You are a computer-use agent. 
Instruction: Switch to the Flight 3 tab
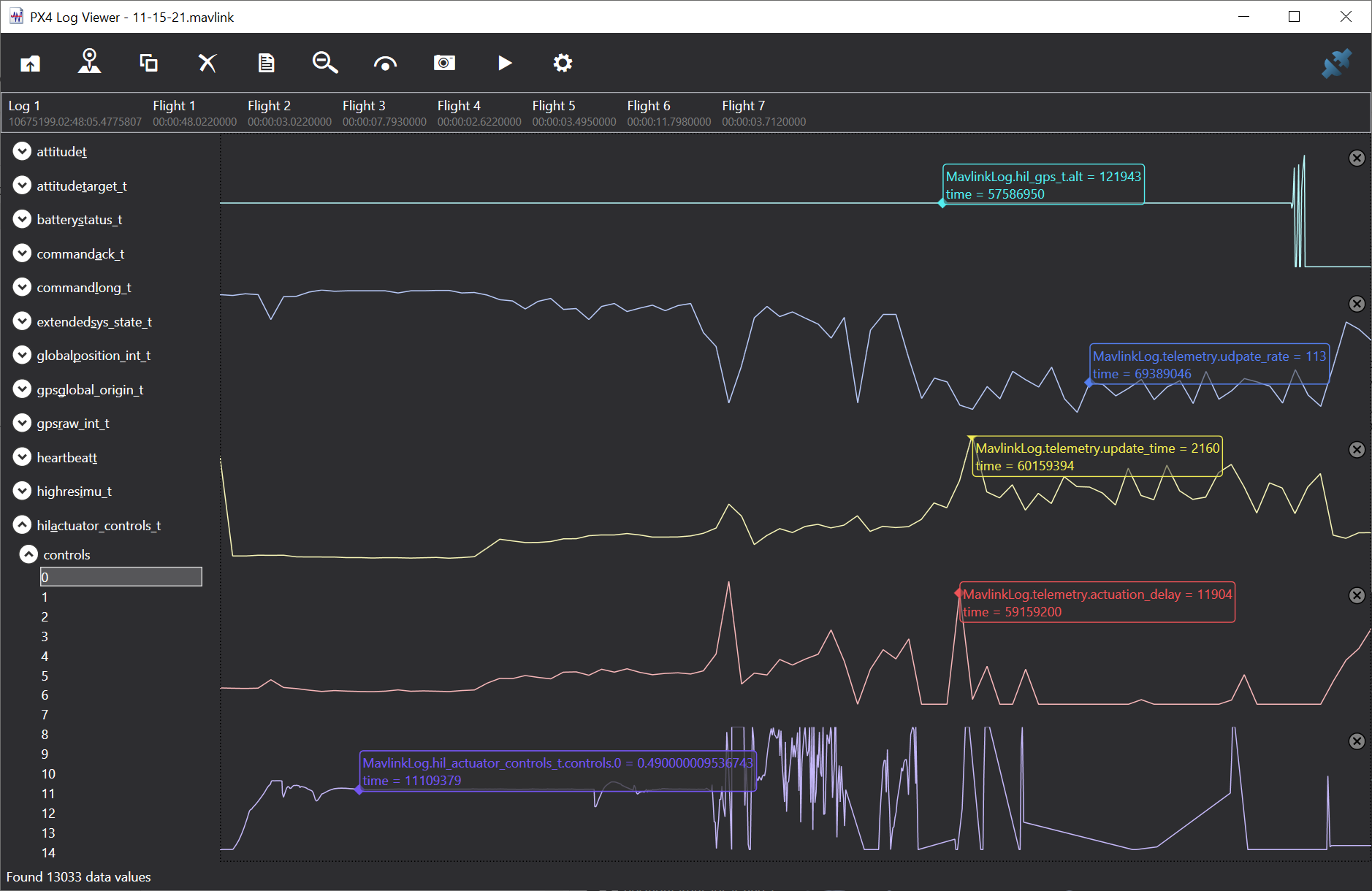[364, 111]
